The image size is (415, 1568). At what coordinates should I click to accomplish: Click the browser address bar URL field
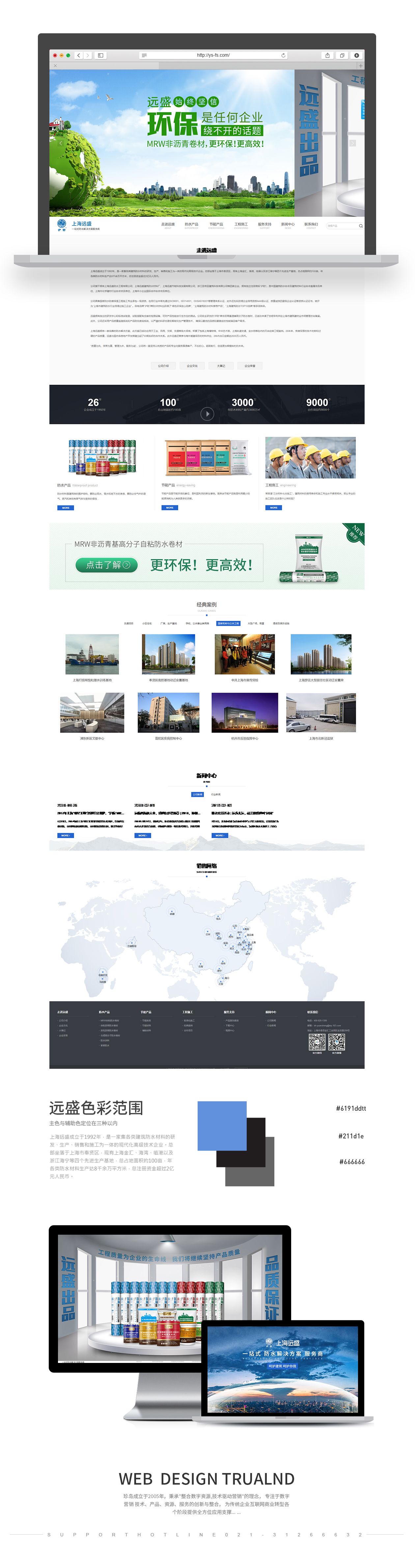point(213,55)
